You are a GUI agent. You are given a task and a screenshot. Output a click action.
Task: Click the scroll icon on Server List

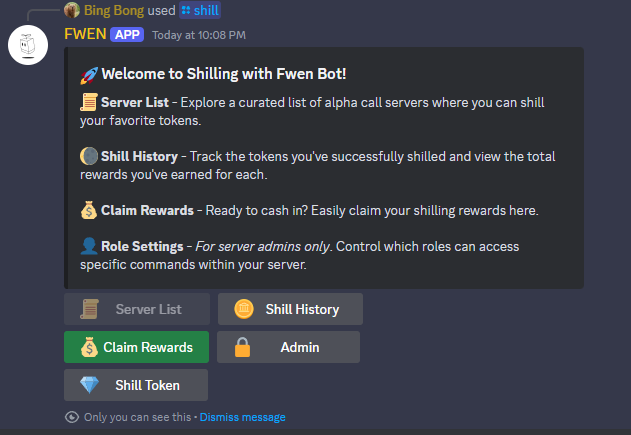pyautogui.click(x=89, y=309)
